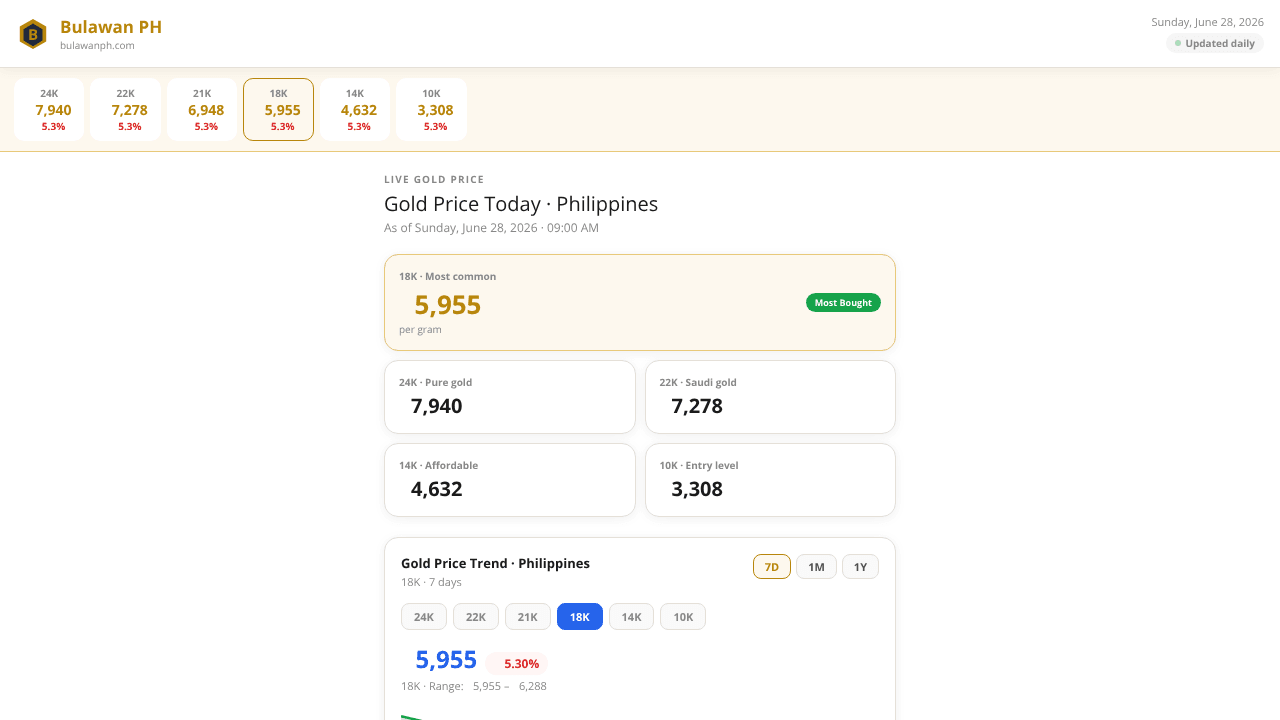
Task: Click the 18K Most common price card
Action: coord(640,302)
